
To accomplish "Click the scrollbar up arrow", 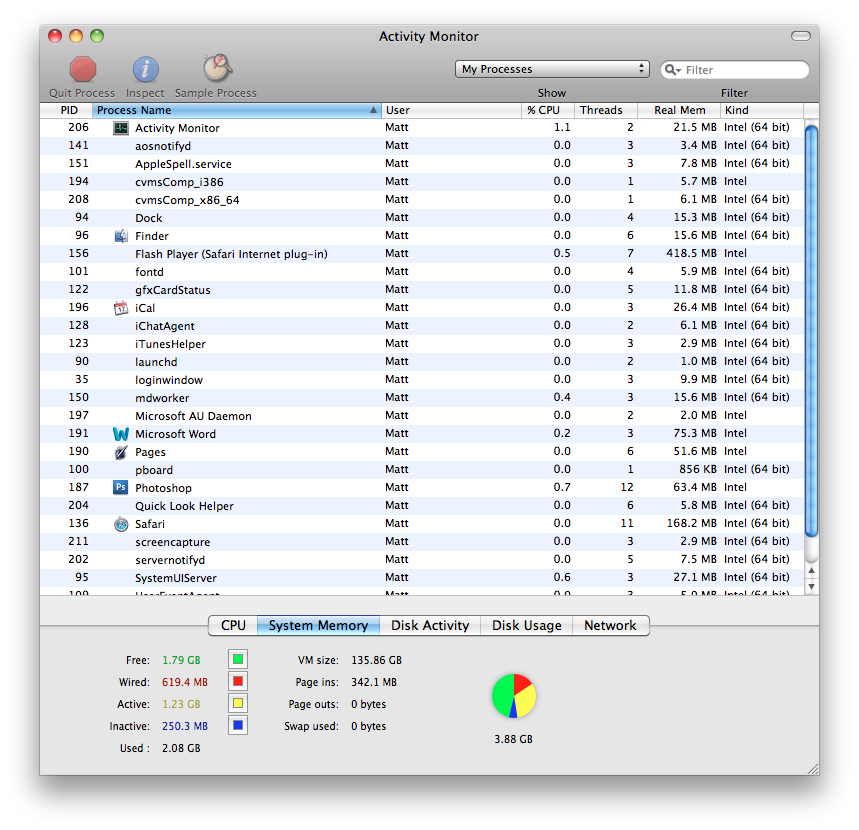I will pos(811,570).
